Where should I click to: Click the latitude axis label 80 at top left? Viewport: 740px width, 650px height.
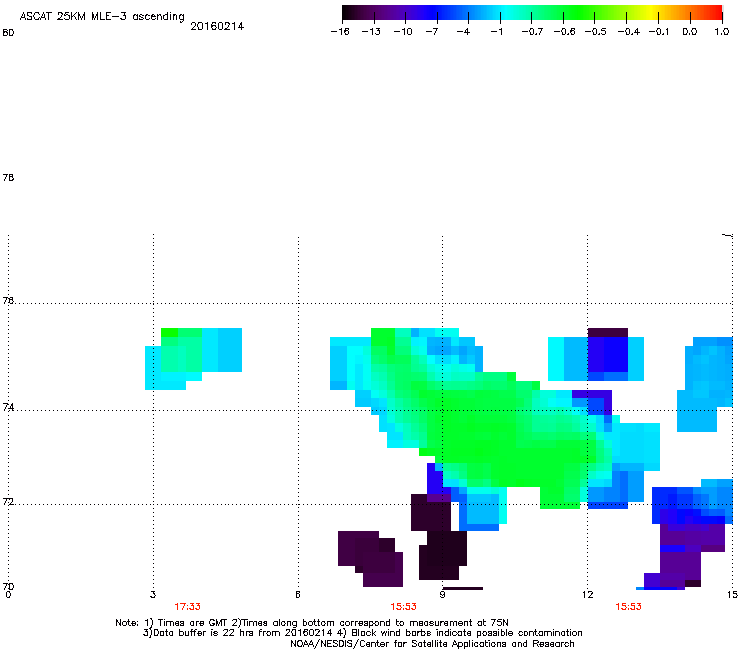coord(8,33)
